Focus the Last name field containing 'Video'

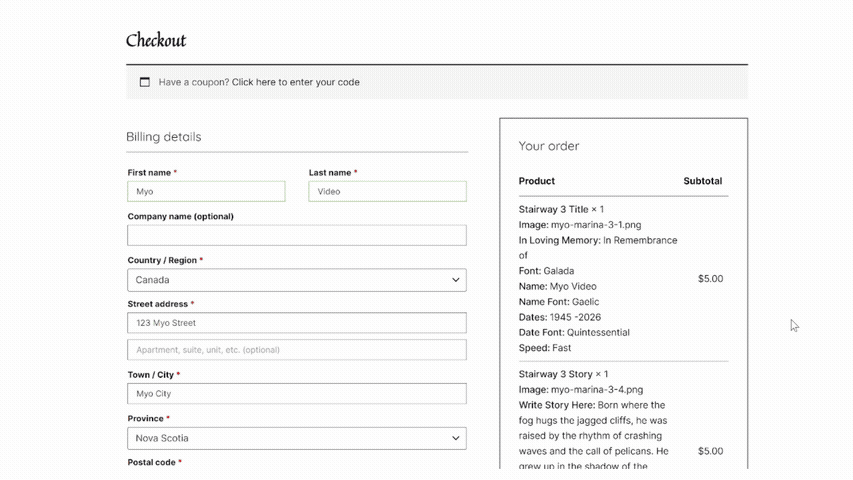(x=387, y=191)
